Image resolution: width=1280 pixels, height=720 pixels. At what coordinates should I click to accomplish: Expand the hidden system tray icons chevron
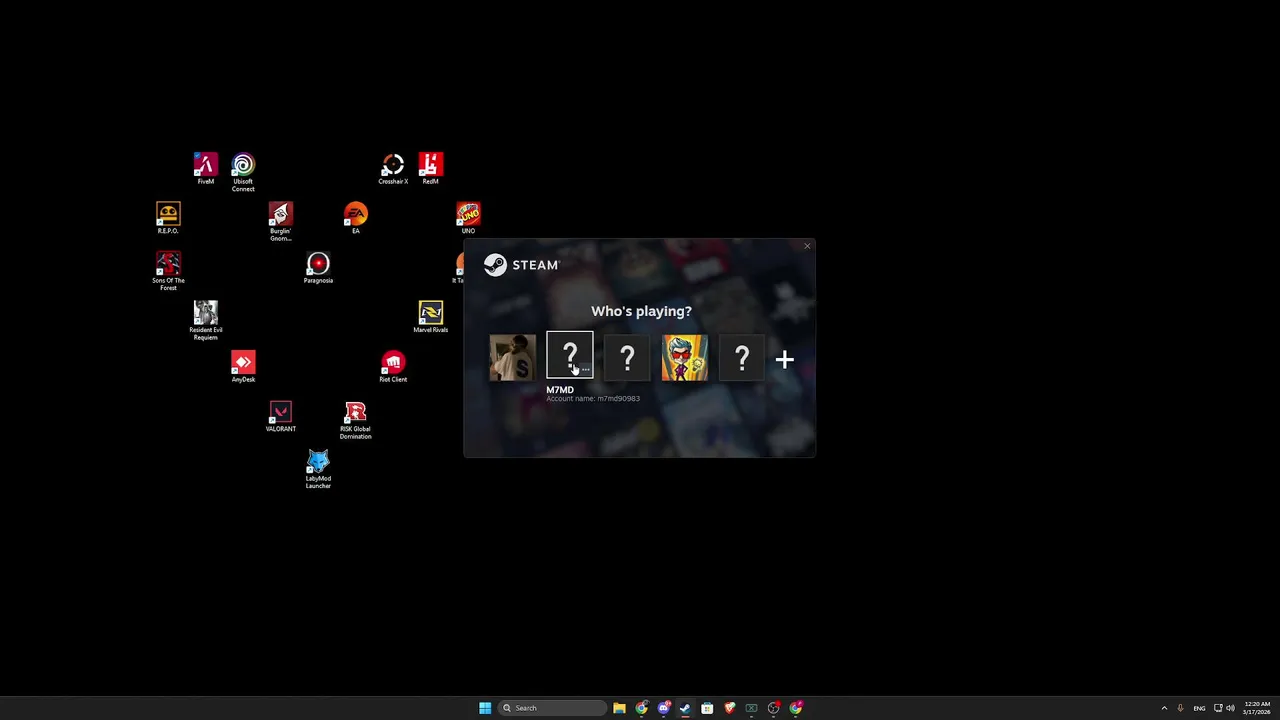tap(1164, 708)
